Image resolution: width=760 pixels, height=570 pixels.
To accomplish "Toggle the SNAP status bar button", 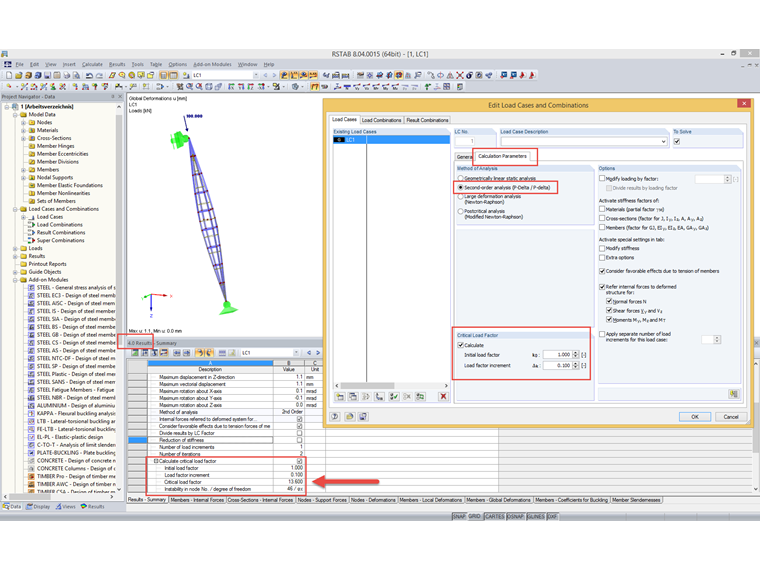I will coord(459,517).
